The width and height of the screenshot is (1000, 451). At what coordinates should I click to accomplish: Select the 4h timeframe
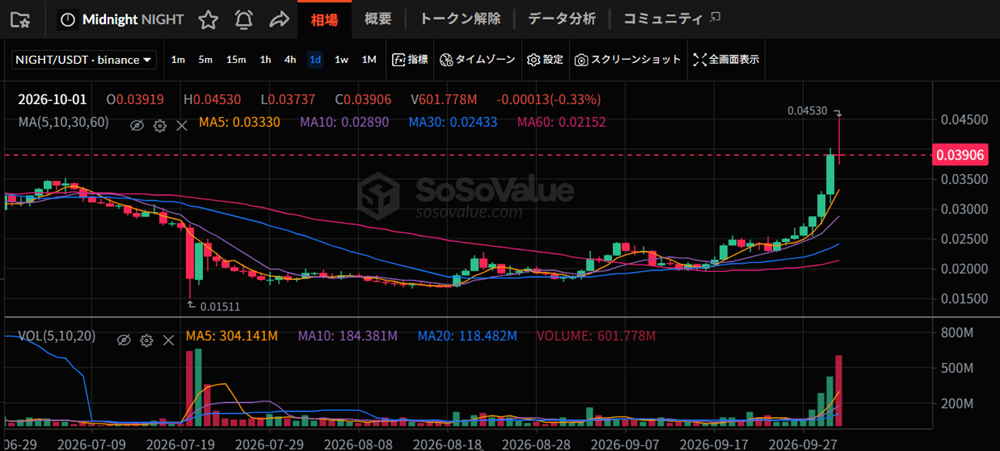[290, 60]
